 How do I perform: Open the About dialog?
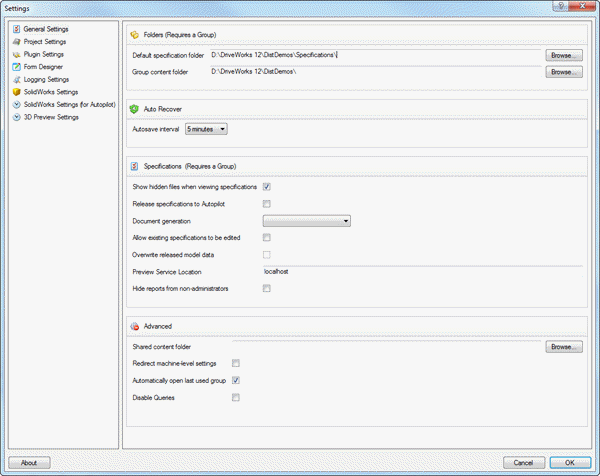tap(29, 463)
